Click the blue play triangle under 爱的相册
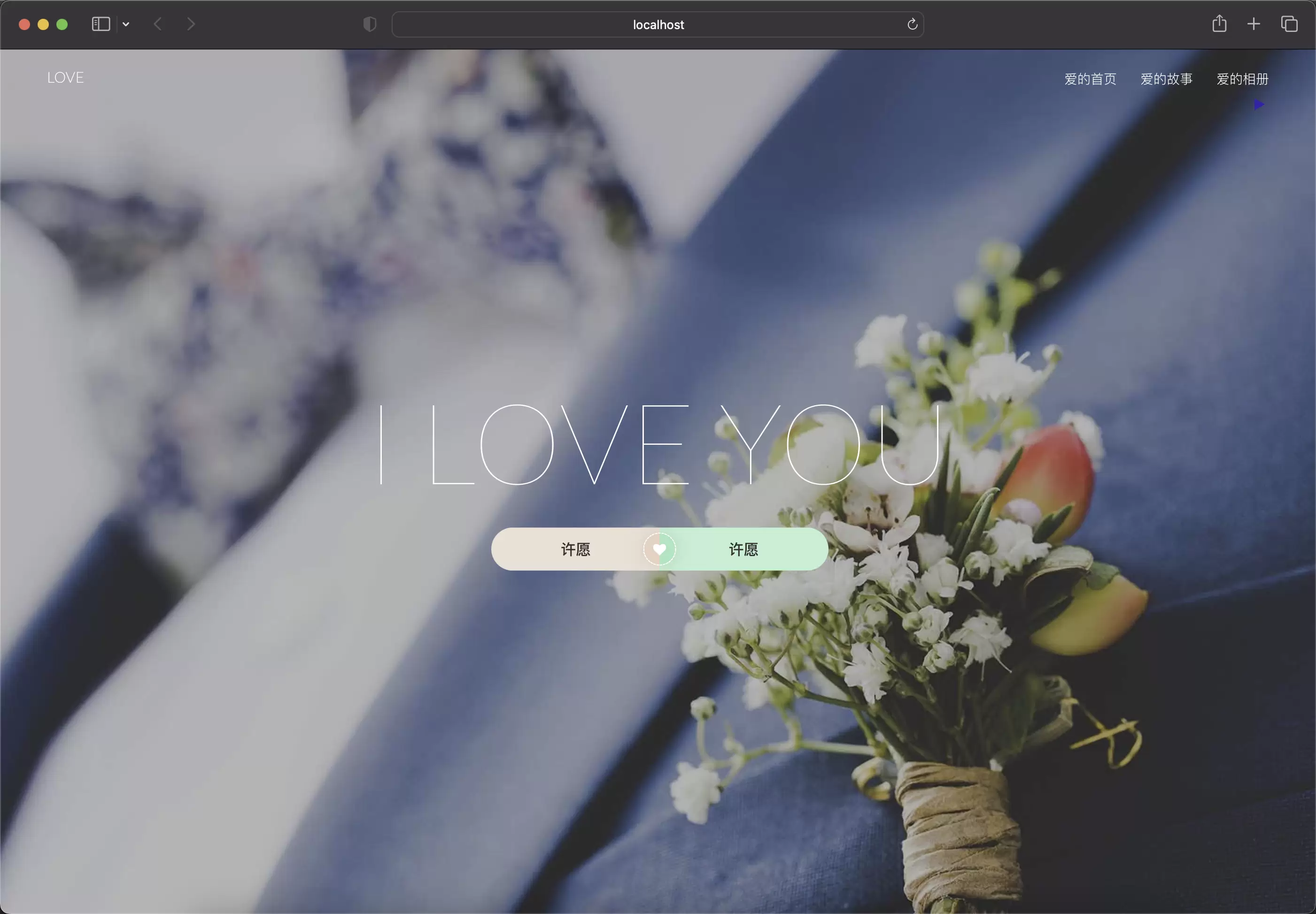Image resolution: width=1316 pixels, height=914 pixels. [1259, 104]
